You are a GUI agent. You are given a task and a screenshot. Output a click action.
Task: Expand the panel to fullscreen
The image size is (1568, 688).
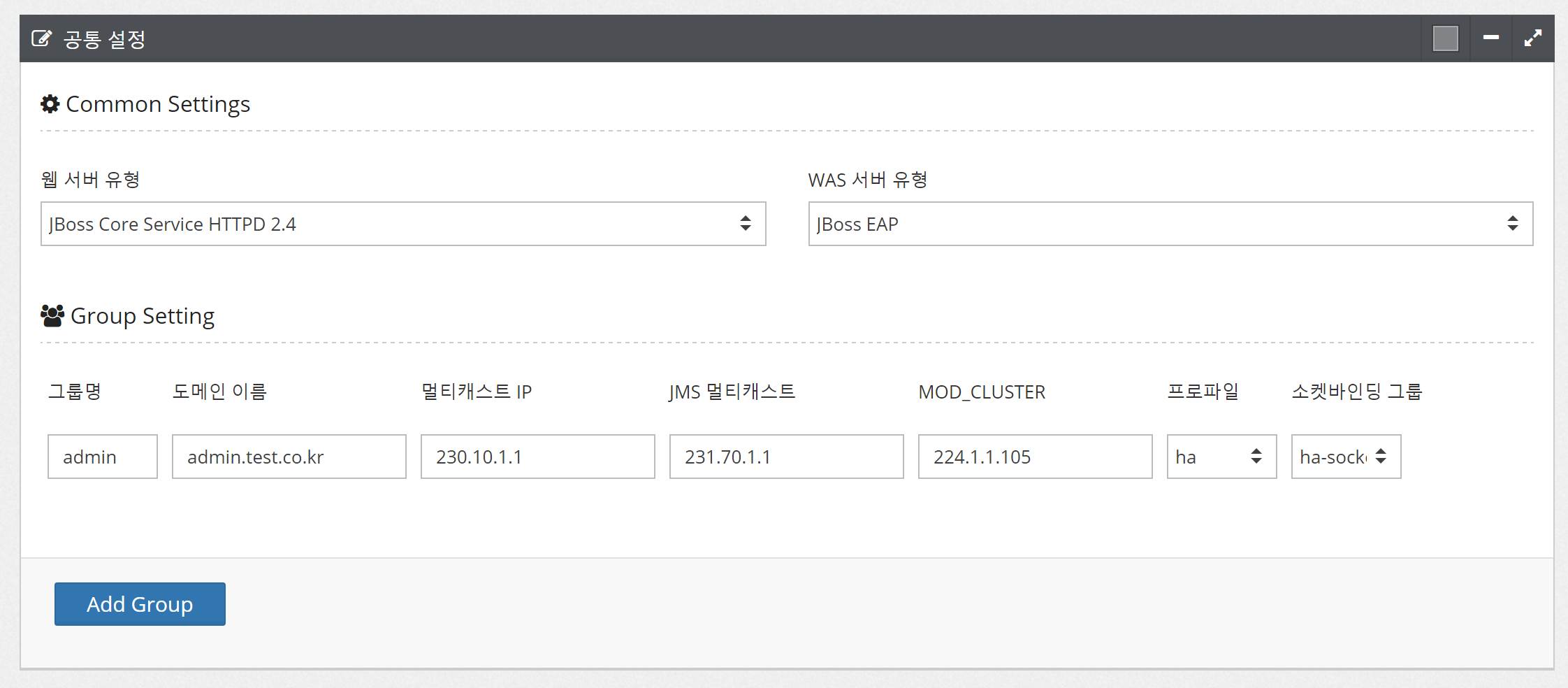coord(1533,38)
